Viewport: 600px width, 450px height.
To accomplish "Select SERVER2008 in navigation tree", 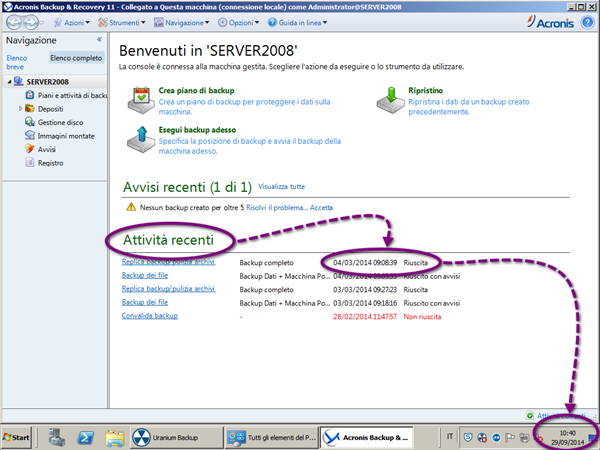I will coord(47,82).
